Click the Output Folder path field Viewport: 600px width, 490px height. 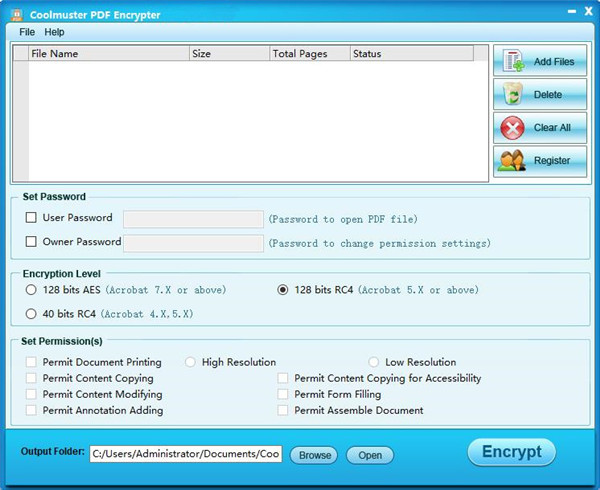[x=186, y=454]
